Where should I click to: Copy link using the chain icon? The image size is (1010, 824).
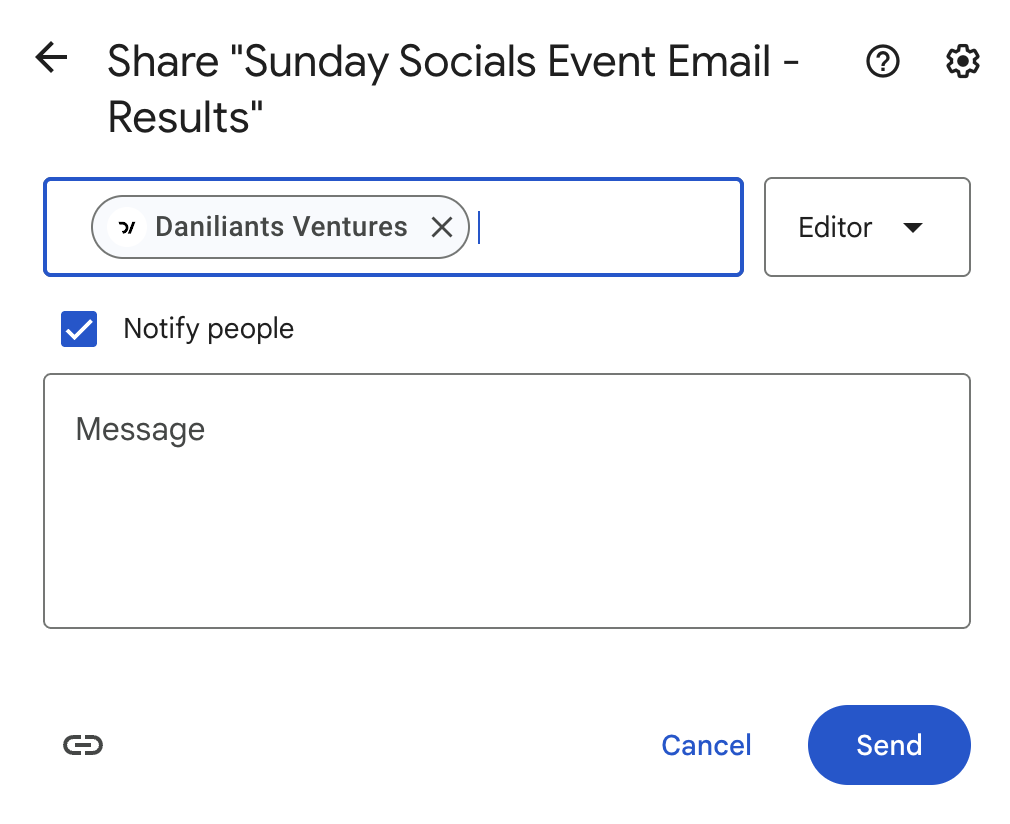pos(83,744)
